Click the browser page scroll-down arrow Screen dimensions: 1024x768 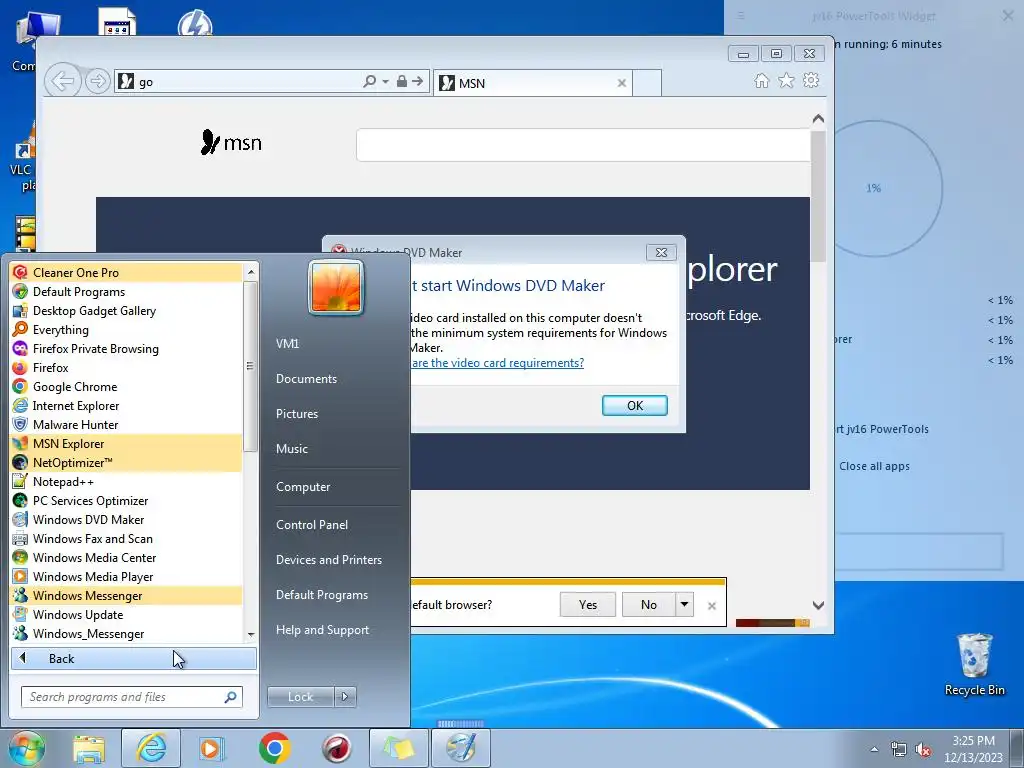(x=818, y=605)
